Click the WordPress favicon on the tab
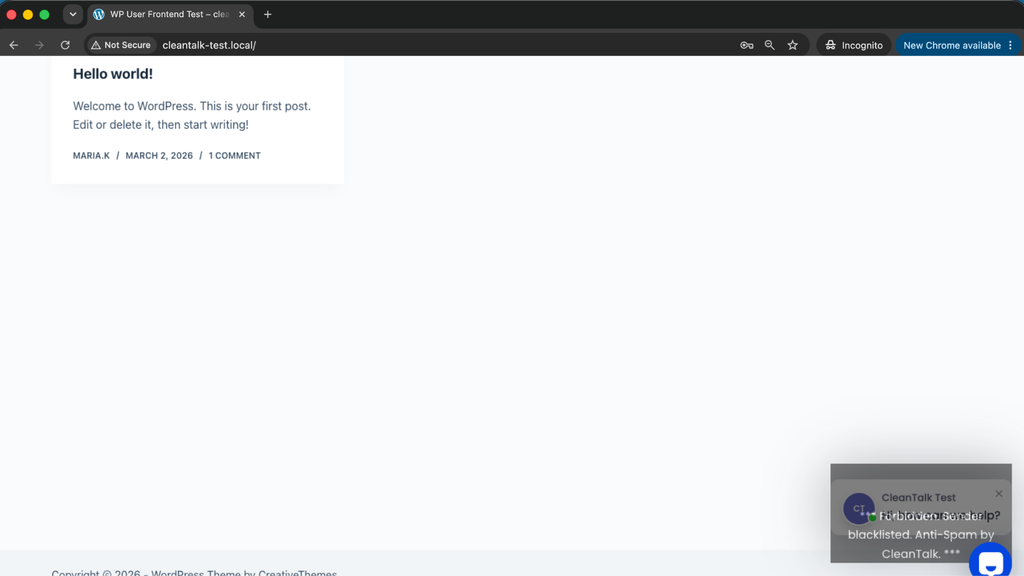 99,14
